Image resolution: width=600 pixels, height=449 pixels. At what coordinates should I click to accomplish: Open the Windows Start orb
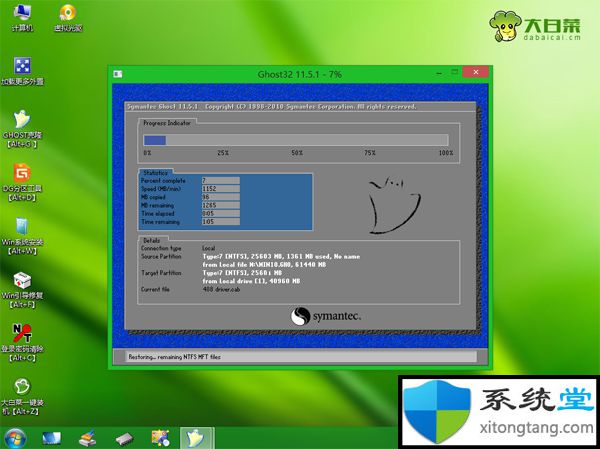coord(15,438)
